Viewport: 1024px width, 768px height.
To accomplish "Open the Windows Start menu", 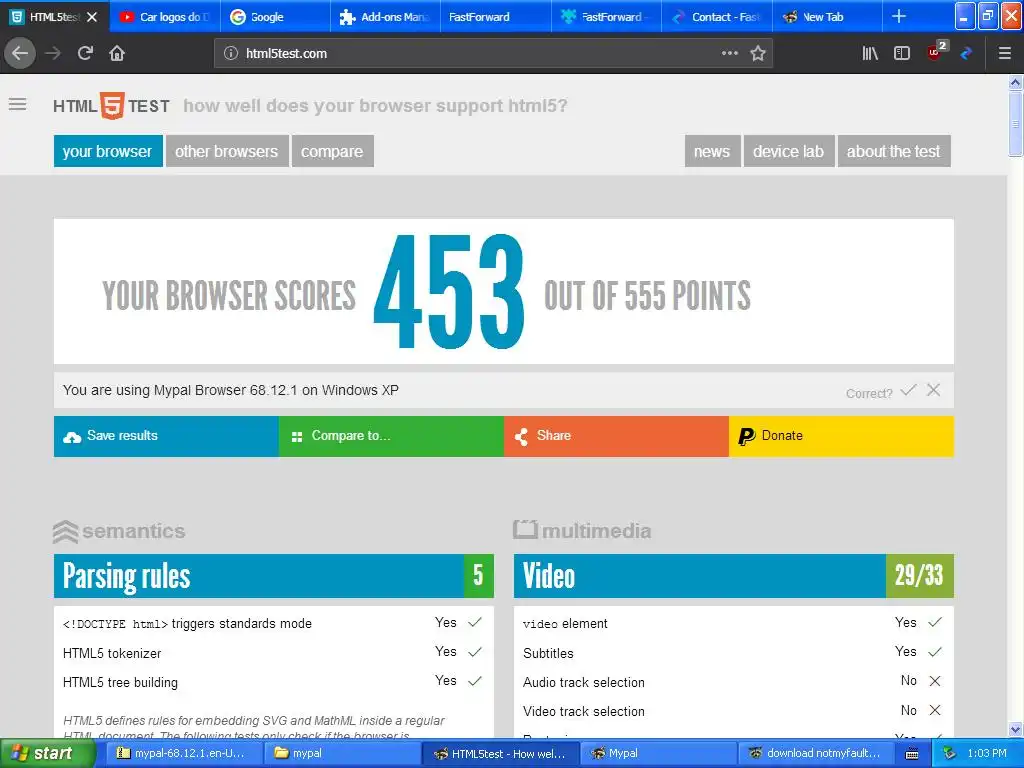I will (x=47, y=753).
